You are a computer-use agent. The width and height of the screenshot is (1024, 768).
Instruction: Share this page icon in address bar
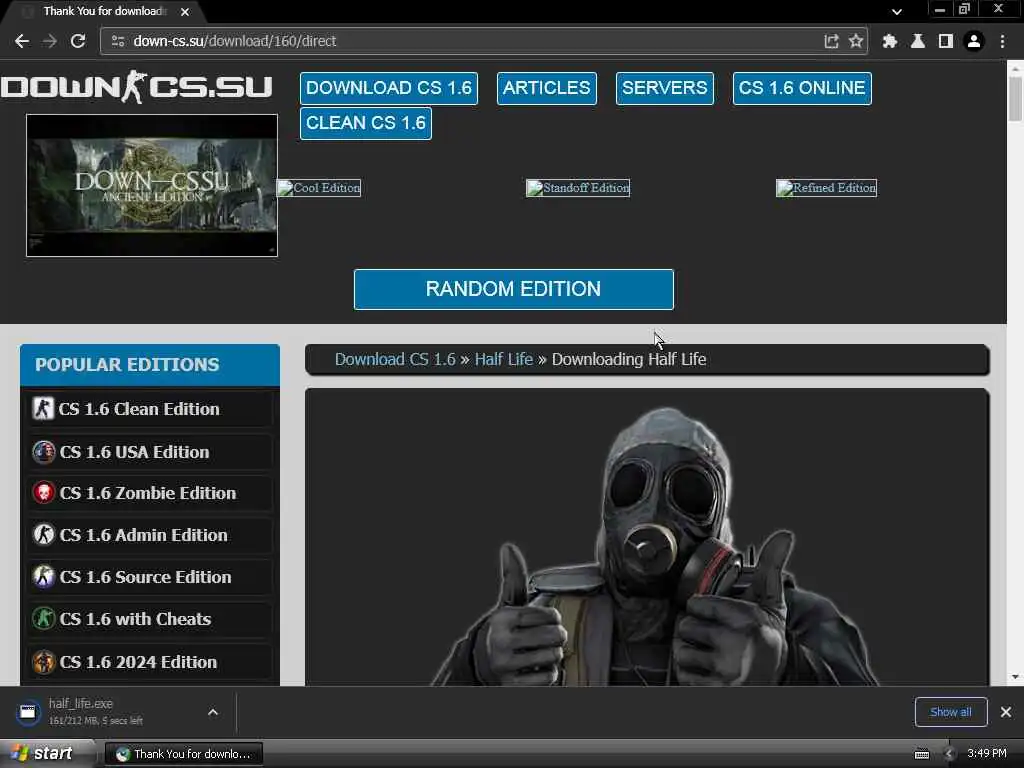click(x=831, y=41)
